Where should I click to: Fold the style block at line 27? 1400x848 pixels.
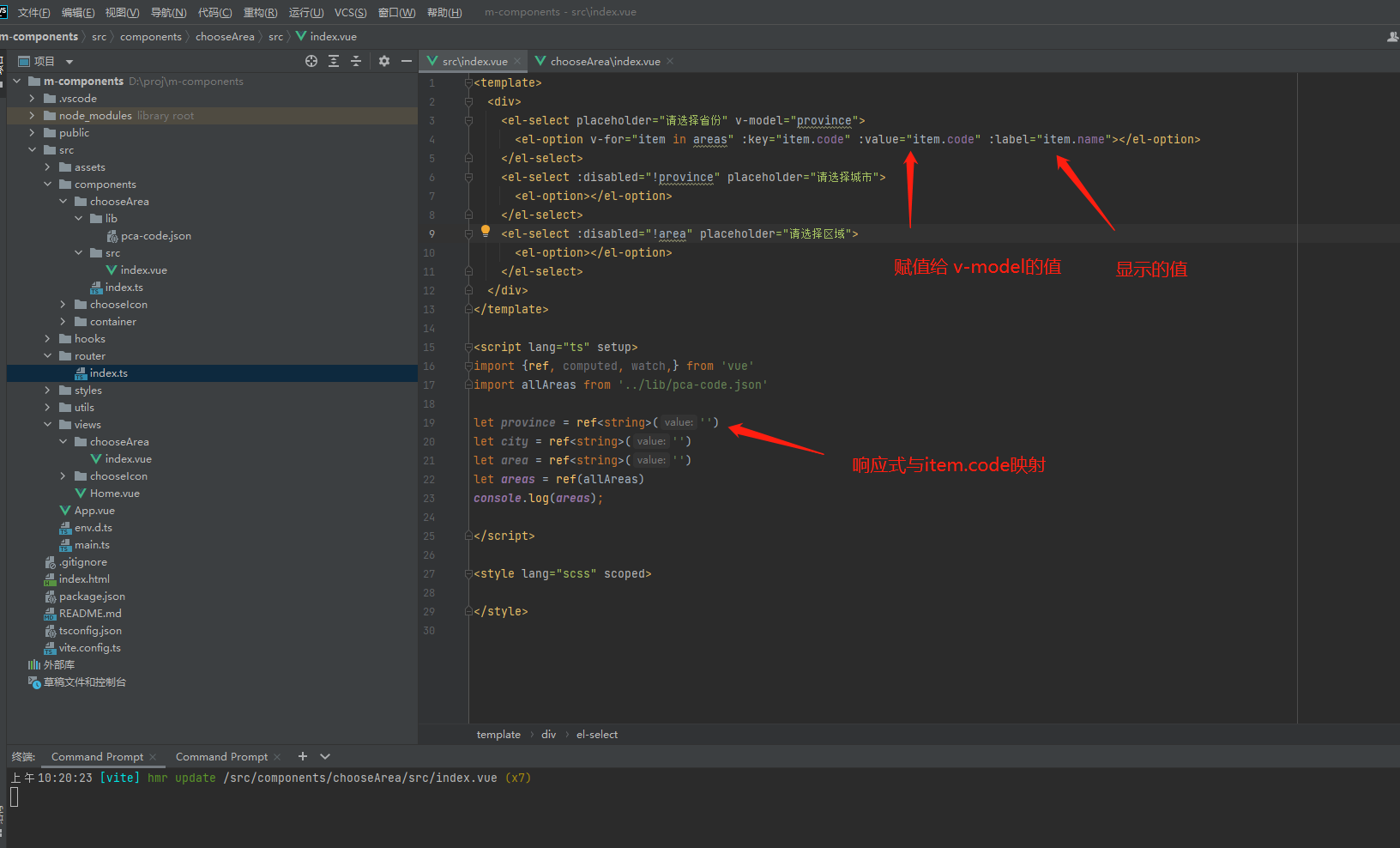click(468, 573)
